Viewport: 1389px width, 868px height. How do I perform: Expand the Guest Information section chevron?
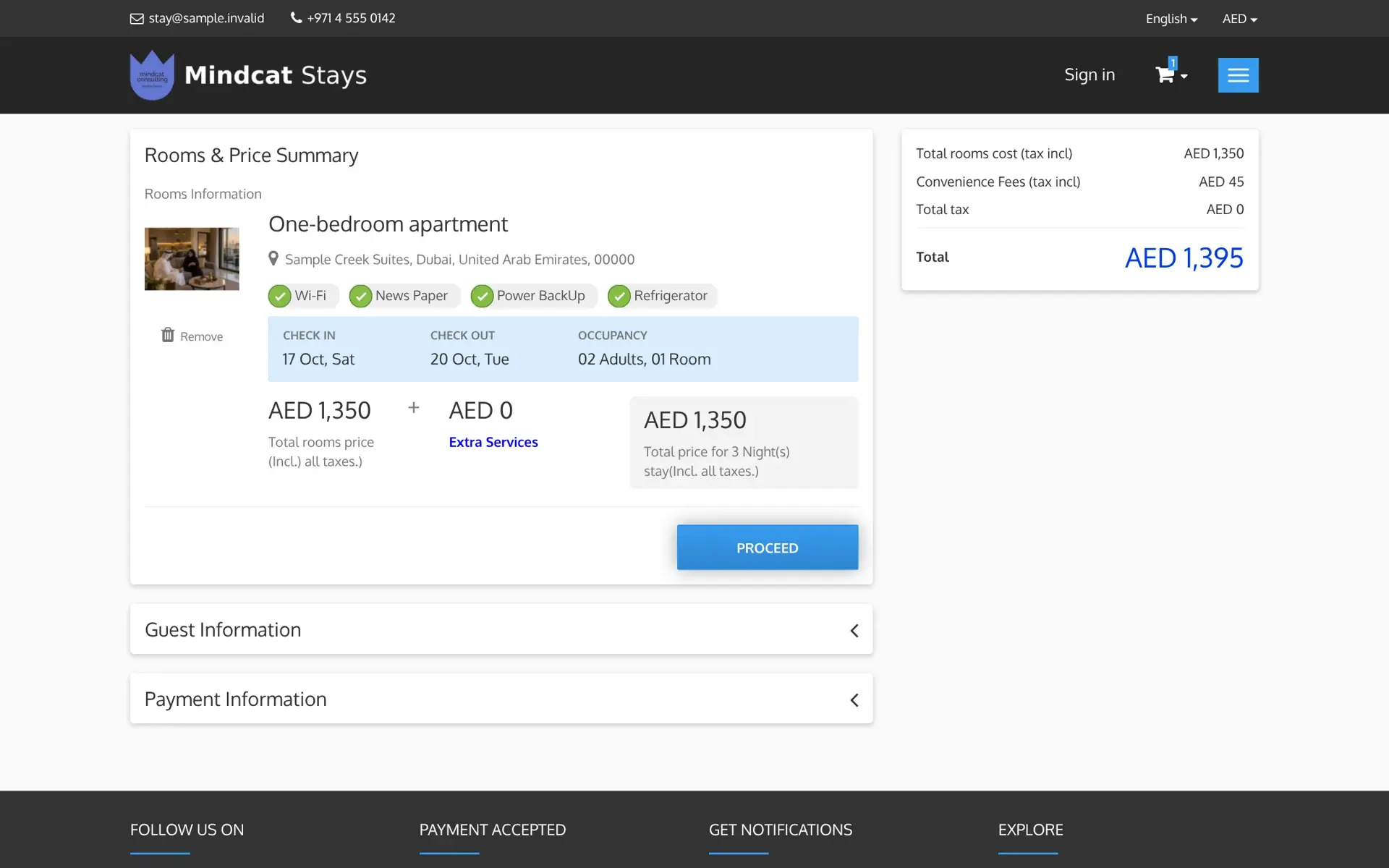(854, 631)
